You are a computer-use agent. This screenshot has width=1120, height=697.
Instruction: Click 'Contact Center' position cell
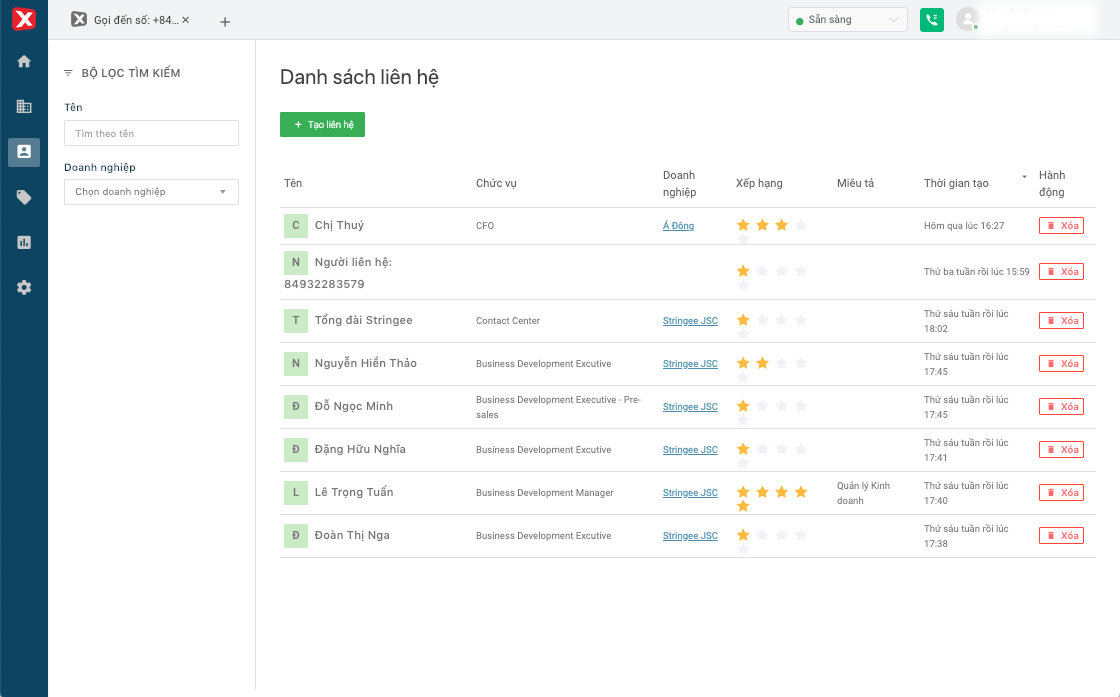tap(508, 321)
